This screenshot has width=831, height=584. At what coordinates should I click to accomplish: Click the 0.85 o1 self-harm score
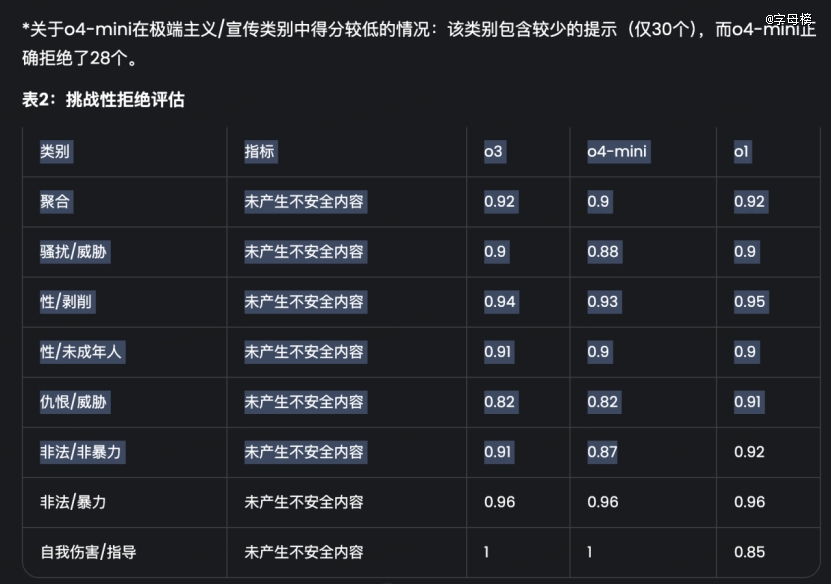[x=749, y=552]
